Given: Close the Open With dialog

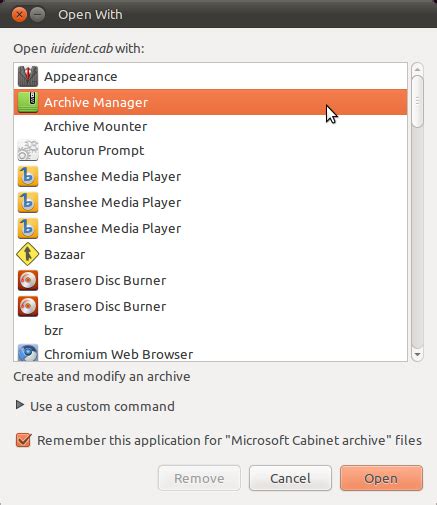Looking at the screenshot, I should pyautogui.click(x=19, y=15).
